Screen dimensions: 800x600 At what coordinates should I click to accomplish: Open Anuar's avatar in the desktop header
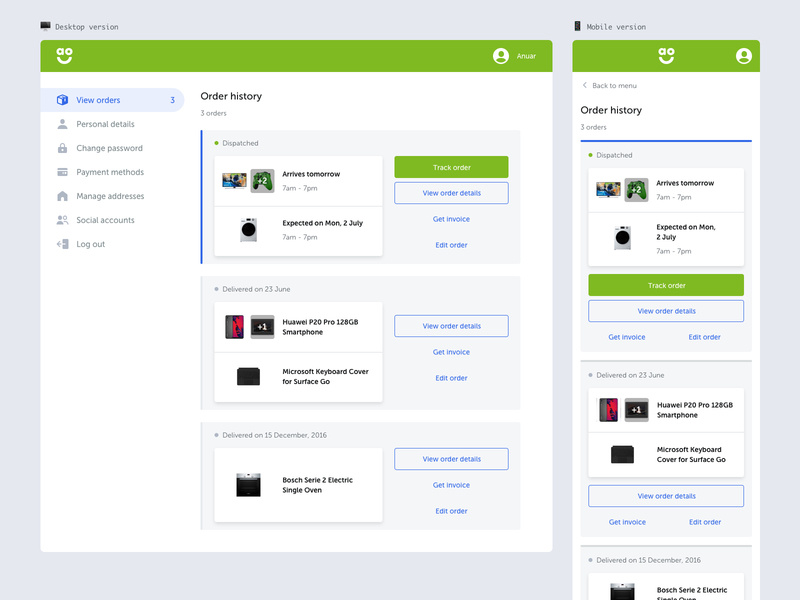pyautogui.click(x=500, y=56)
